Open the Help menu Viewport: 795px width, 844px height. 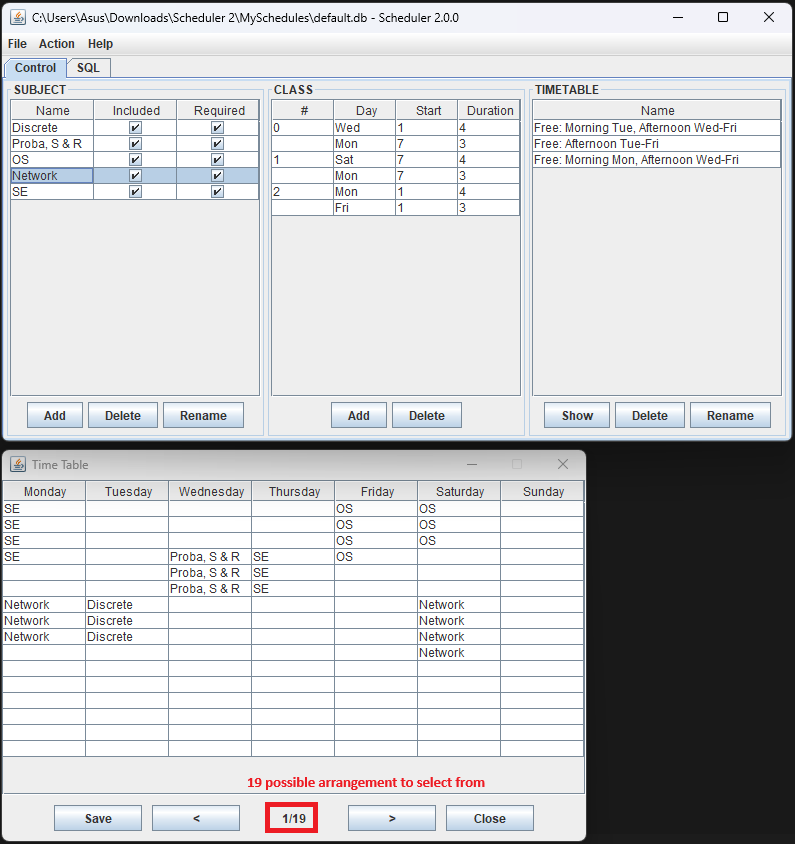[x=100, y=44]
